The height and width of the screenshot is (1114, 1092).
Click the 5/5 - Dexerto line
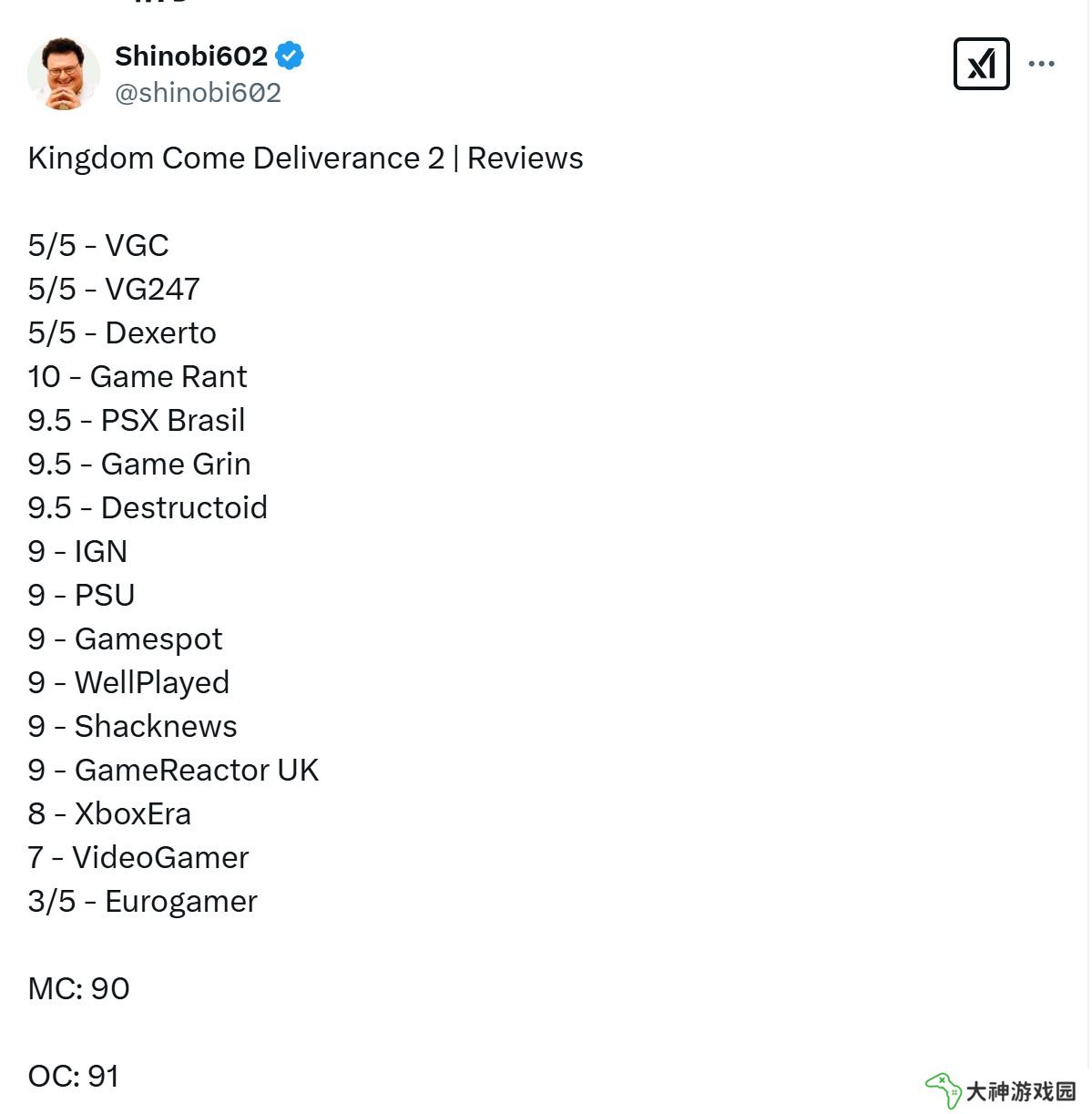pos(122,332)
